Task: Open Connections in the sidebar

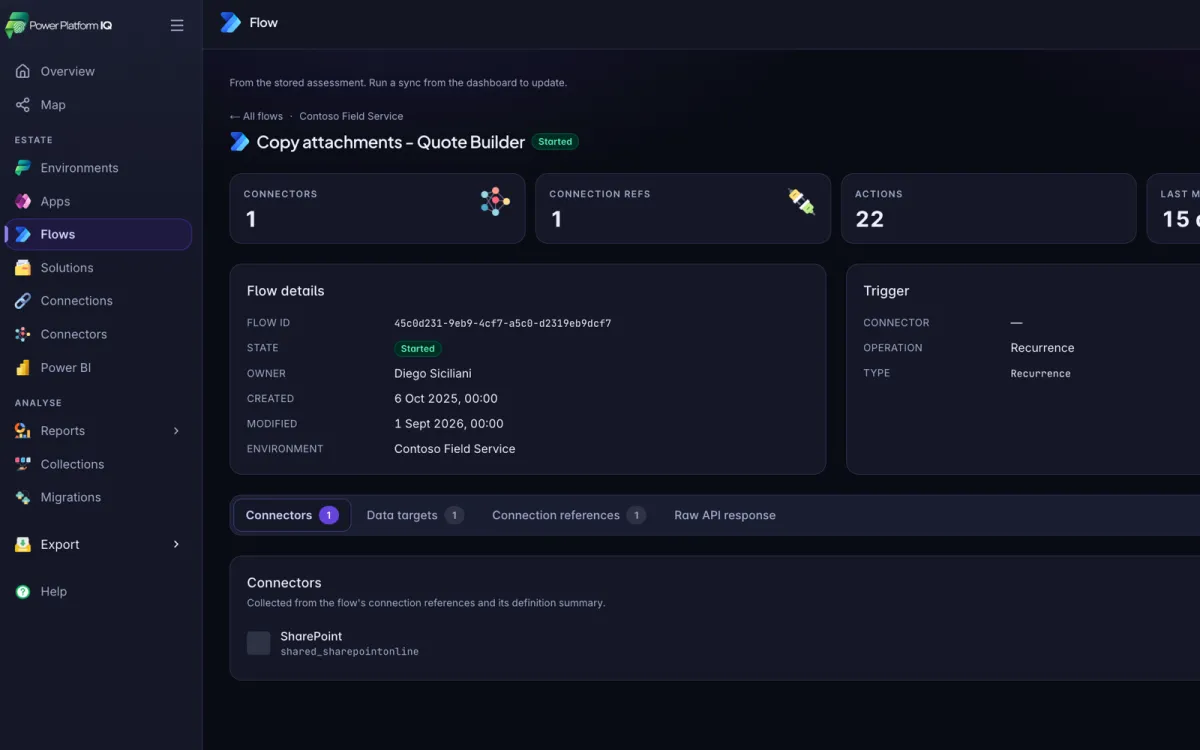Action: pos(98,300)
